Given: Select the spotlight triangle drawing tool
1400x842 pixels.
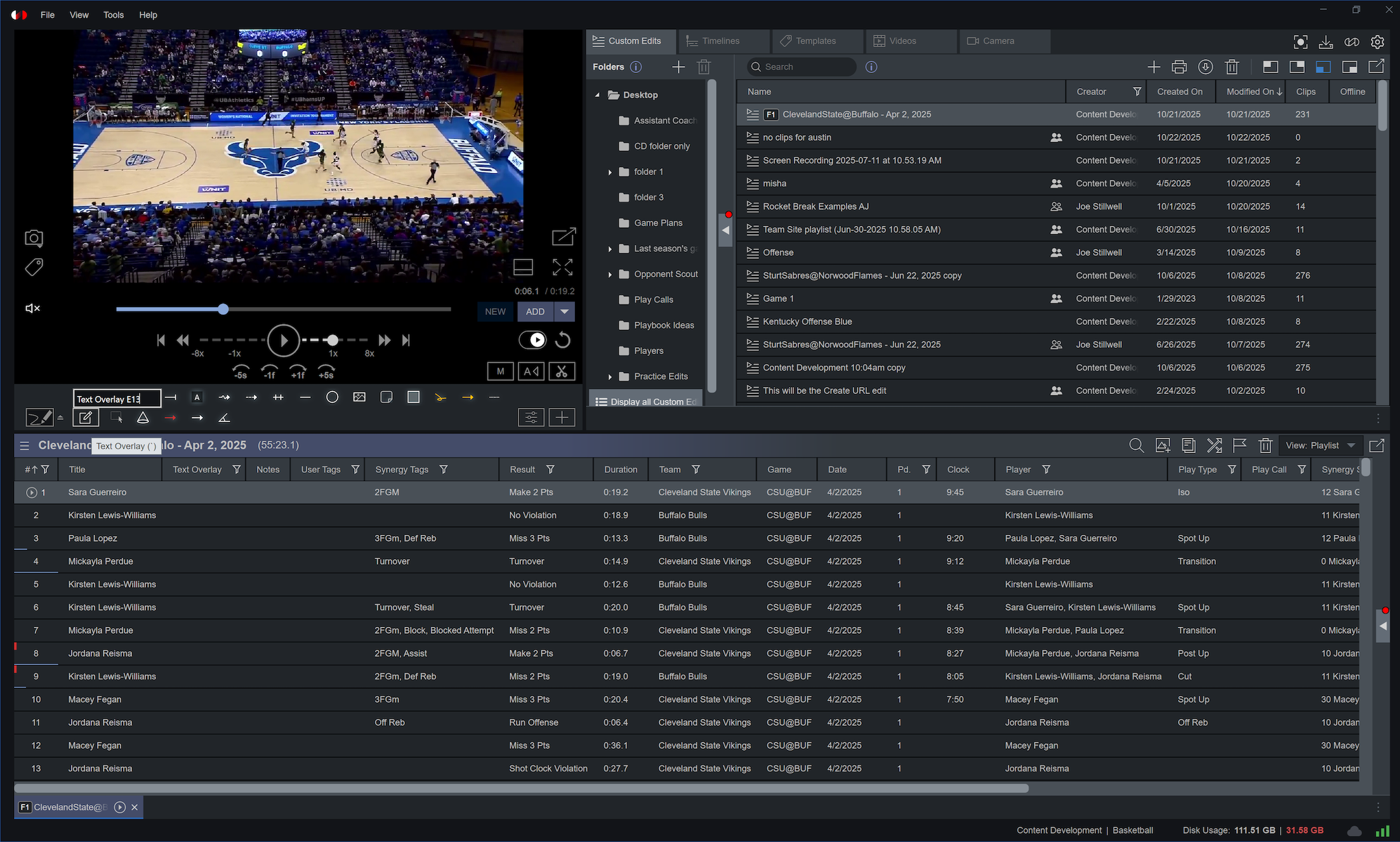Looking at the screenshot, I should pyautogui.click(x=143, y=418).
